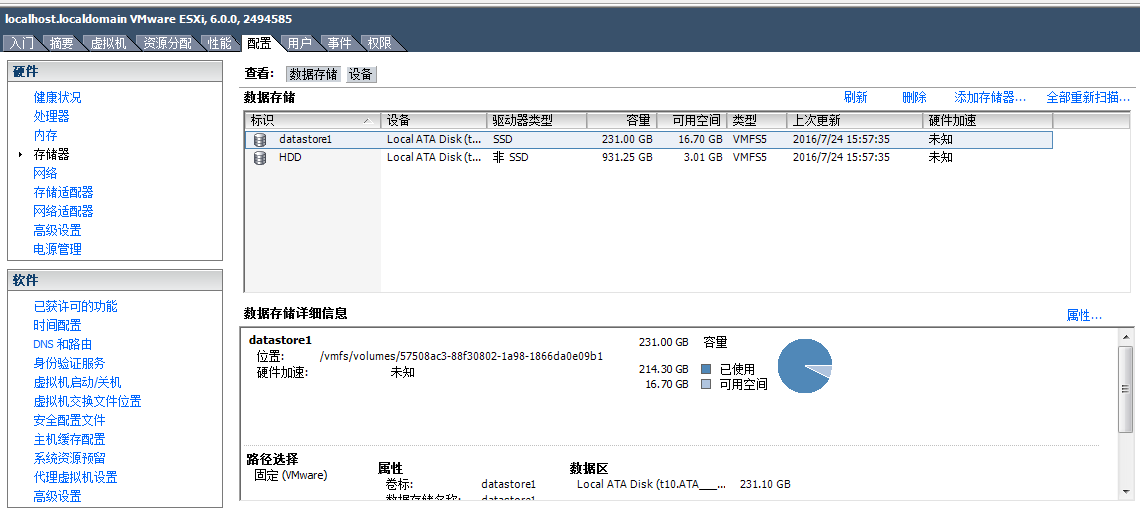Open DNS 和路由 settings

pyautogui.click(x=63, y=344)
